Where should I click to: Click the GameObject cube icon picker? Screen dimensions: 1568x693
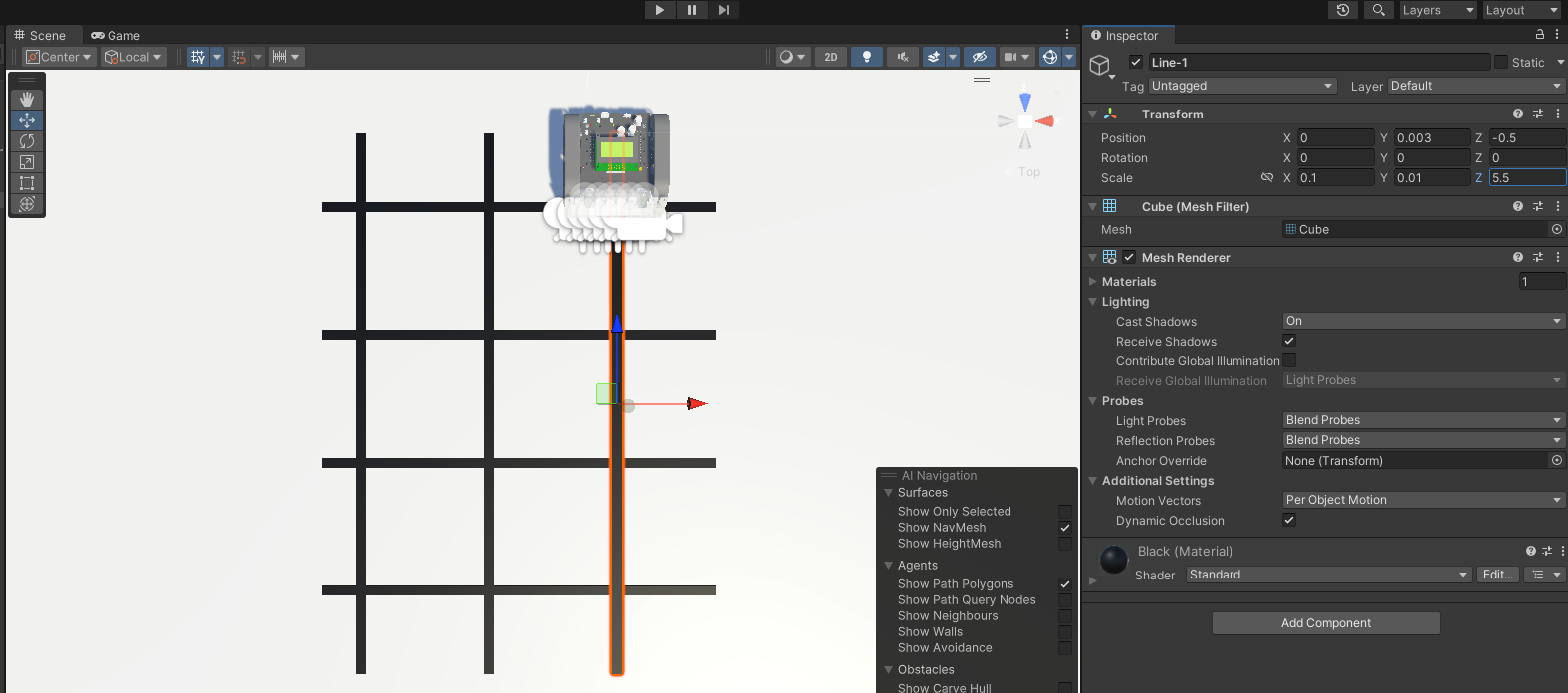pos(1100,66)
